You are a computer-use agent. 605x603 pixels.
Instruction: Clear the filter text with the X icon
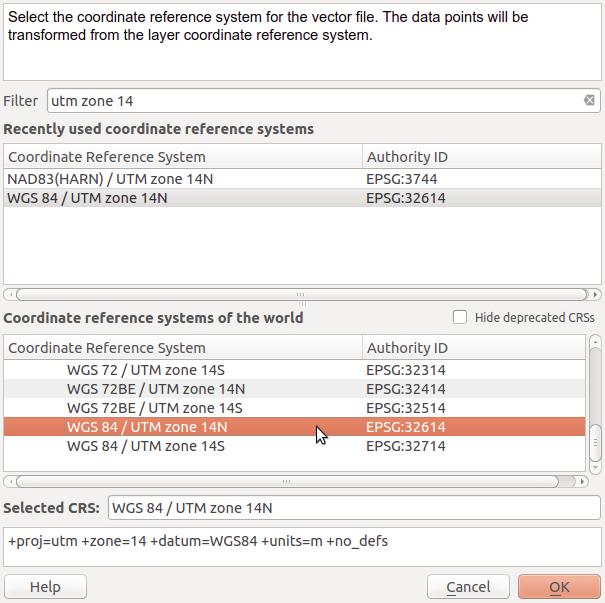tap(589, 100)
